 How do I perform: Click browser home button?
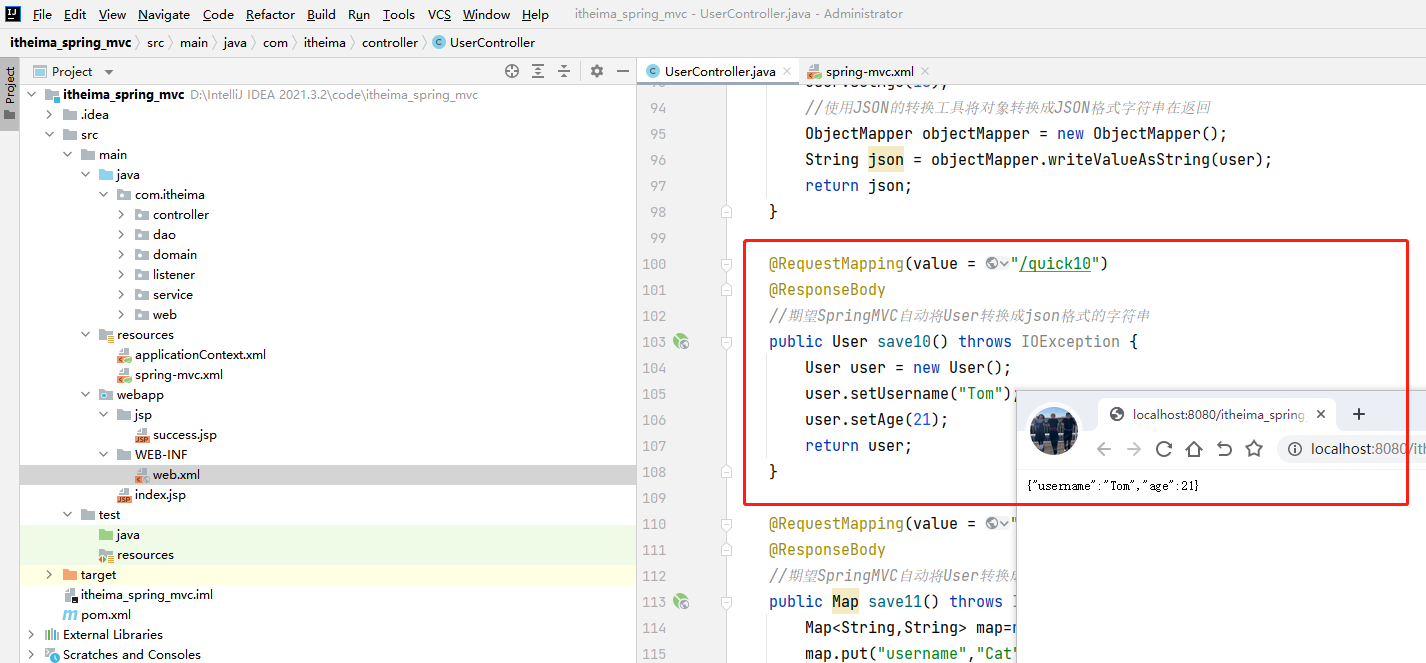click(1194, 449)
